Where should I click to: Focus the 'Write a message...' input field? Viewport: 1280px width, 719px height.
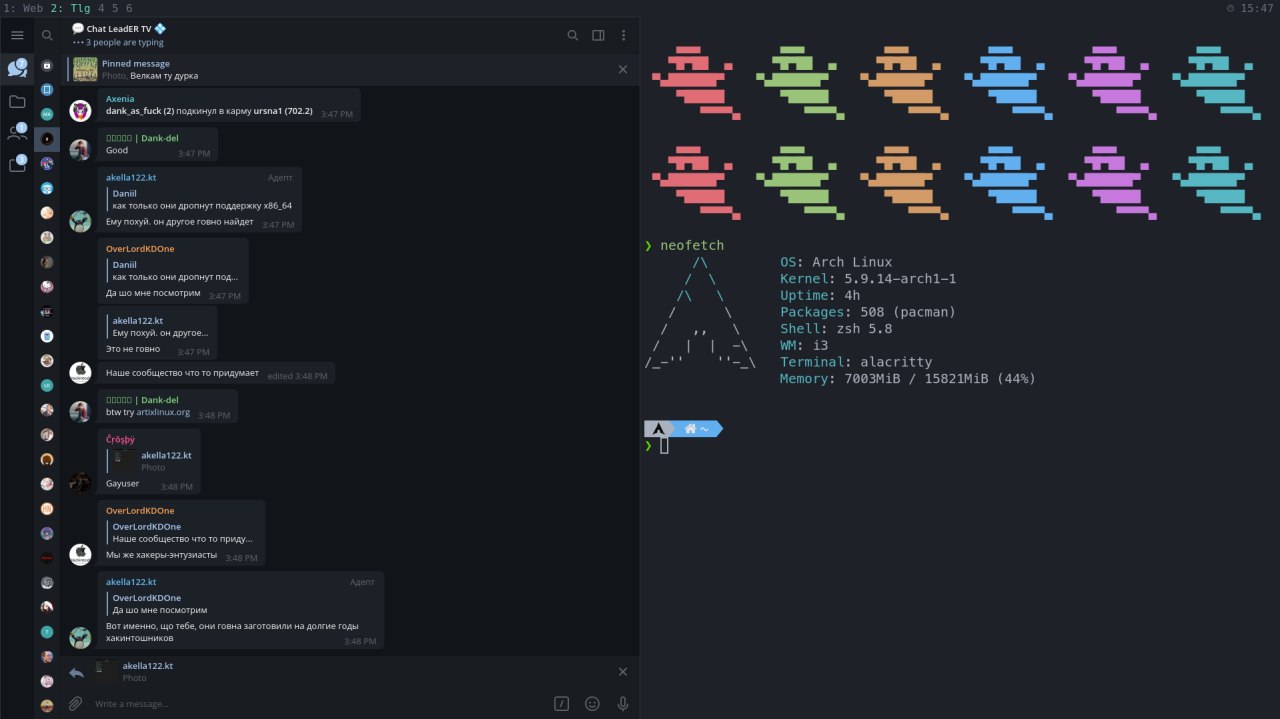coord(318,704)
